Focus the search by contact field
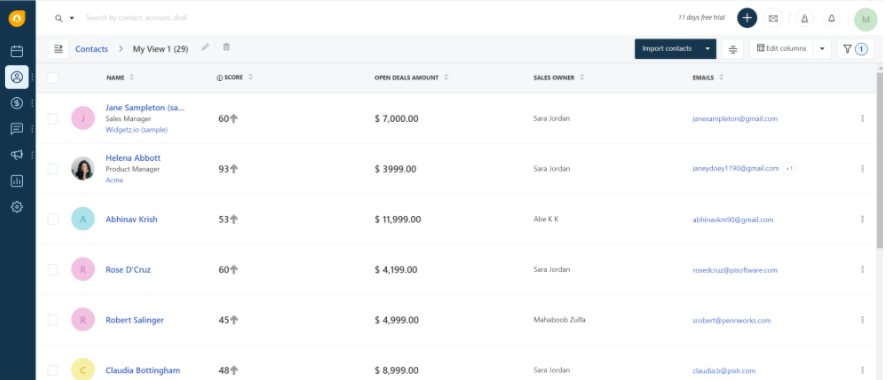Screen dimensions: 887x380 136,18
